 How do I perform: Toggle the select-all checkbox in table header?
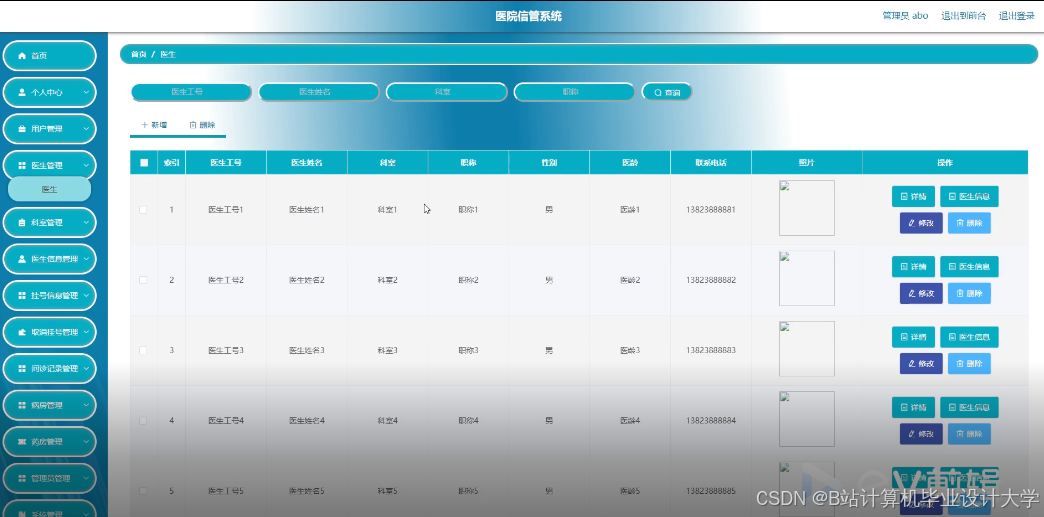pyautogui.click(x=144, y=163)
